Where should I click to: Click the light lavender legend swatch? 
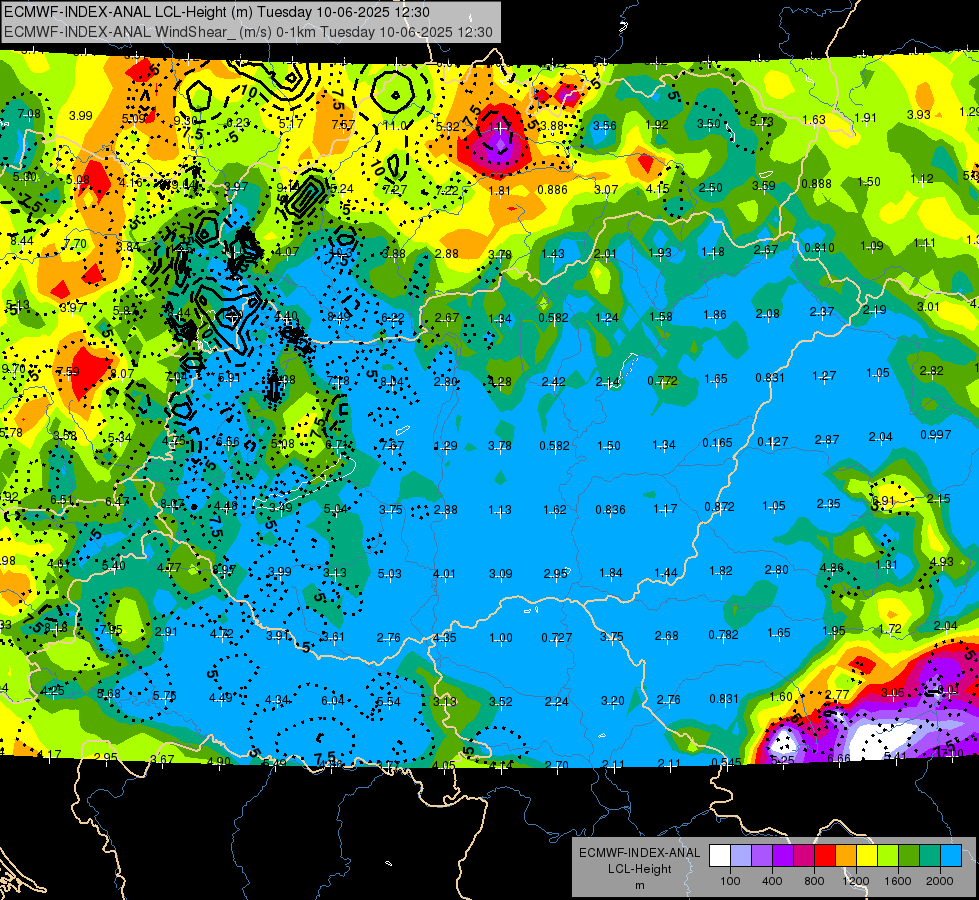[741, 855]
